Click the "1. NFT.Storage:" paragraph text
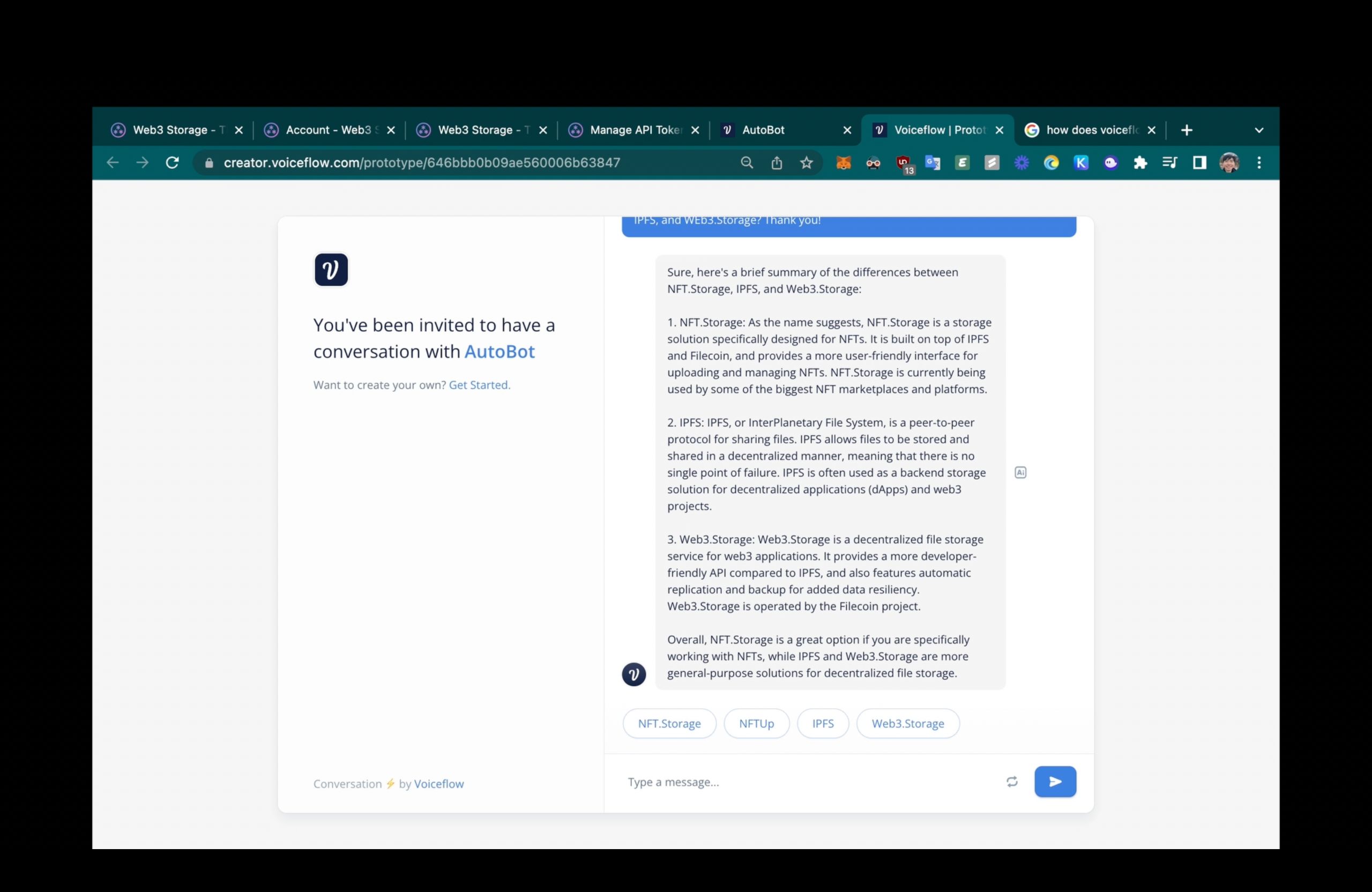Image resolution: width=1372 pixels, height=892 pixels. (829, 356)
